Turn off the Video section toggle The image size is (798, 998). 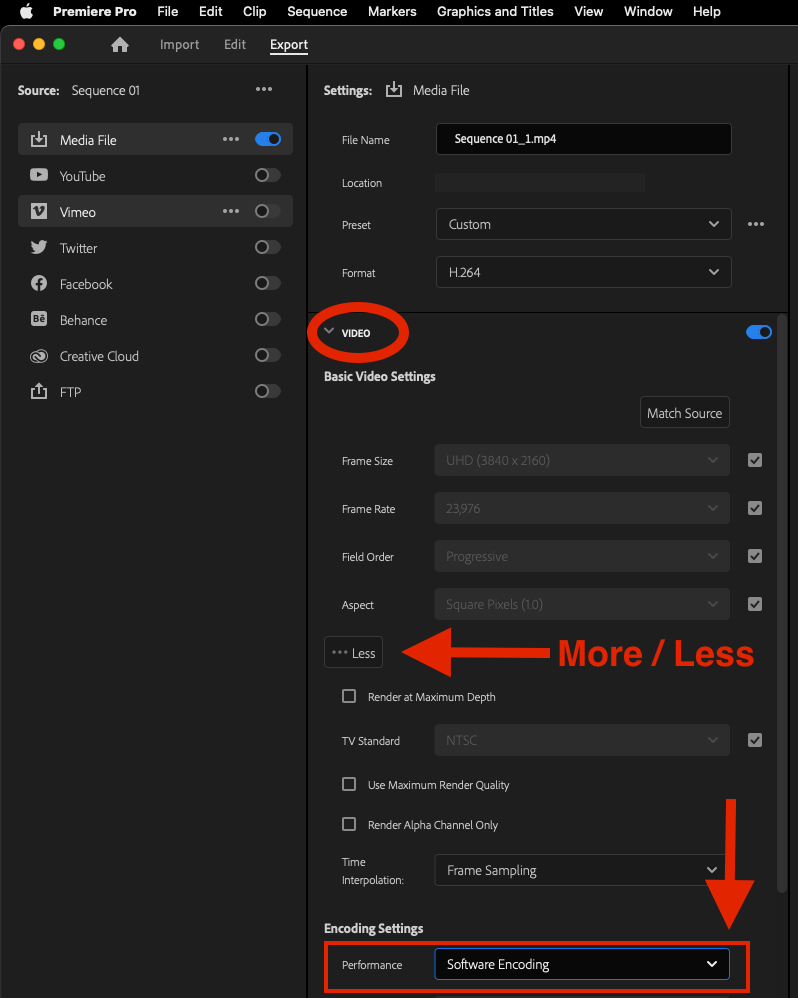pyautogui.click(x=759, y=332)
